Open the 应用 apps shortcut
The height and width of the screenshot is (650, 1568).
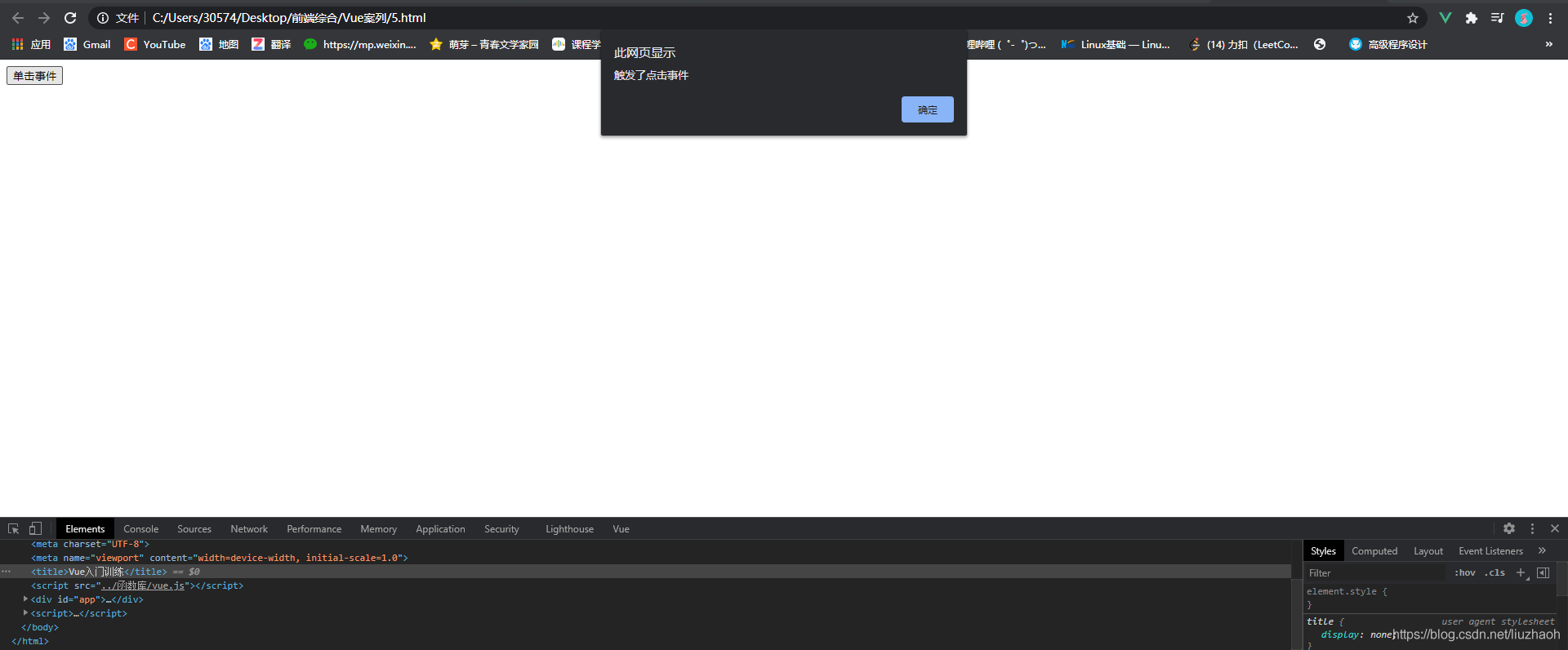[31, 44]
